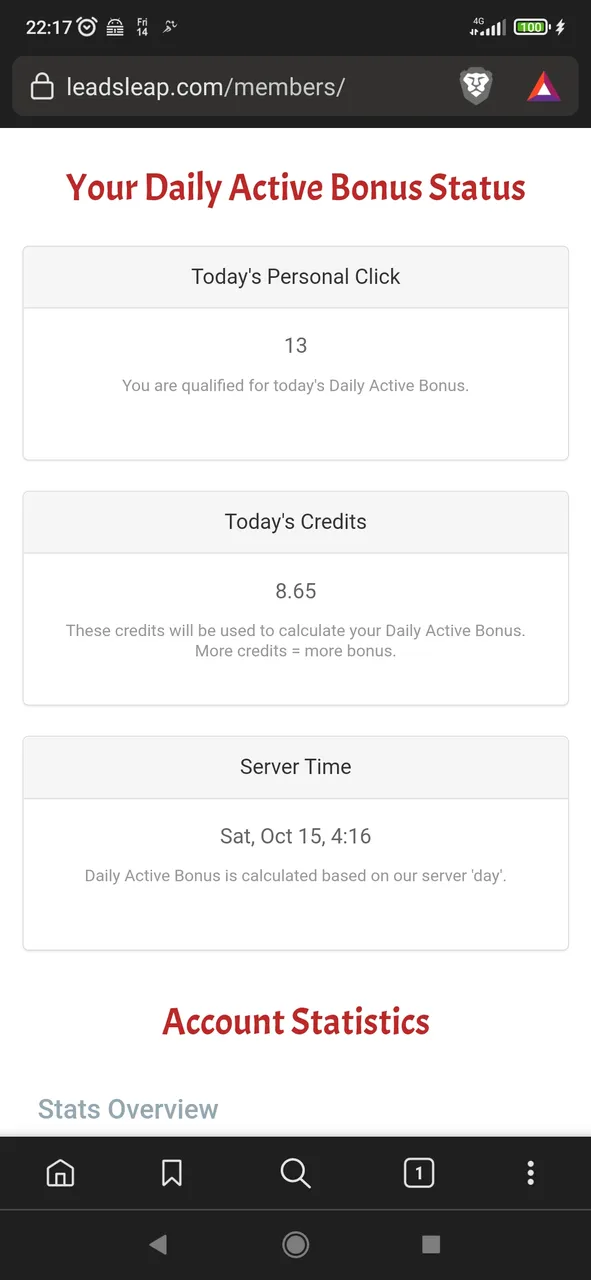Open the bookmarks icon in bottom bar
591x1280 pixels.
[x=172, y=1173]
